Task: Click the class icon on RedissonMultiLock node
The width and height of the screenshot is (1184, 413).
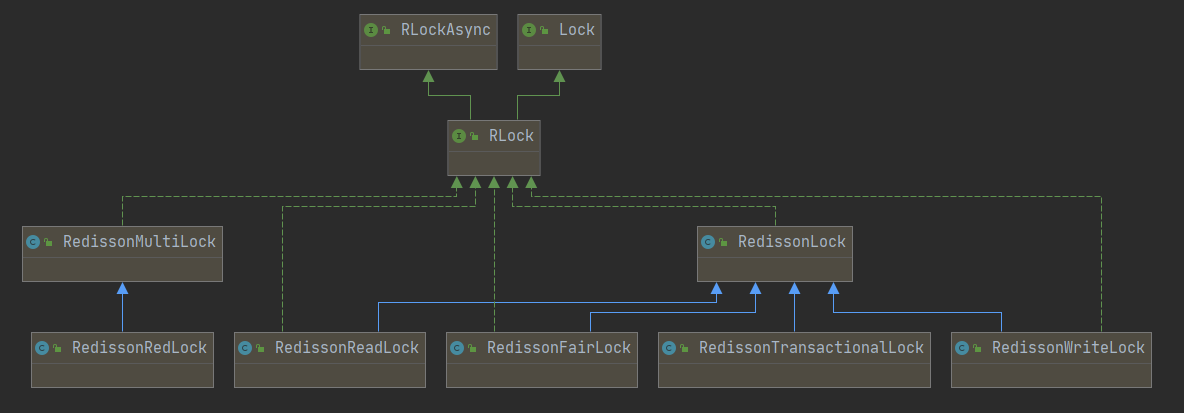Action: point(33,242)
